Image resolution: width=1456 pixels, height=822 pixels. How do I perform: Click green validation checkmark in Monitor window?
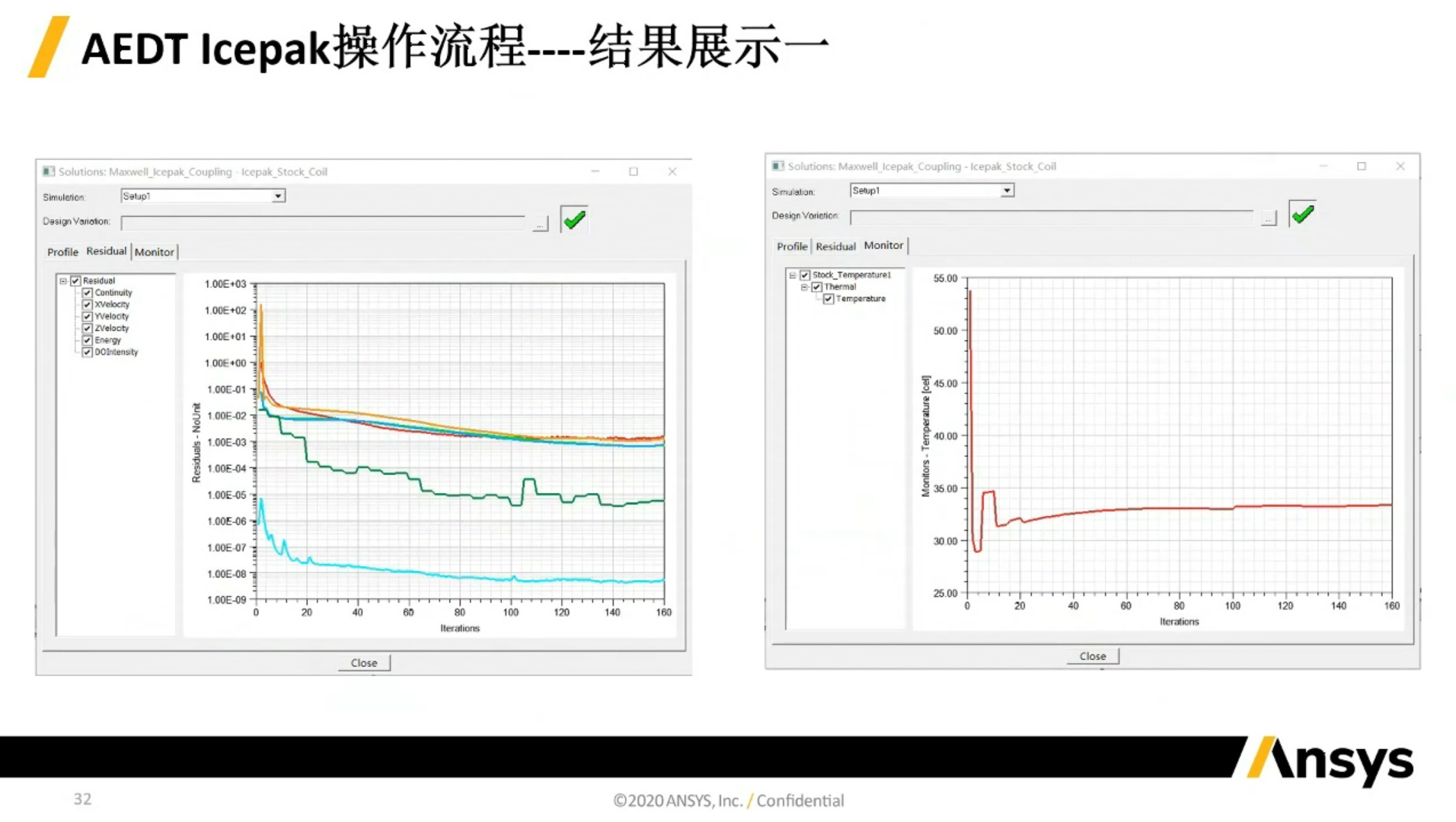[1303, 214]
